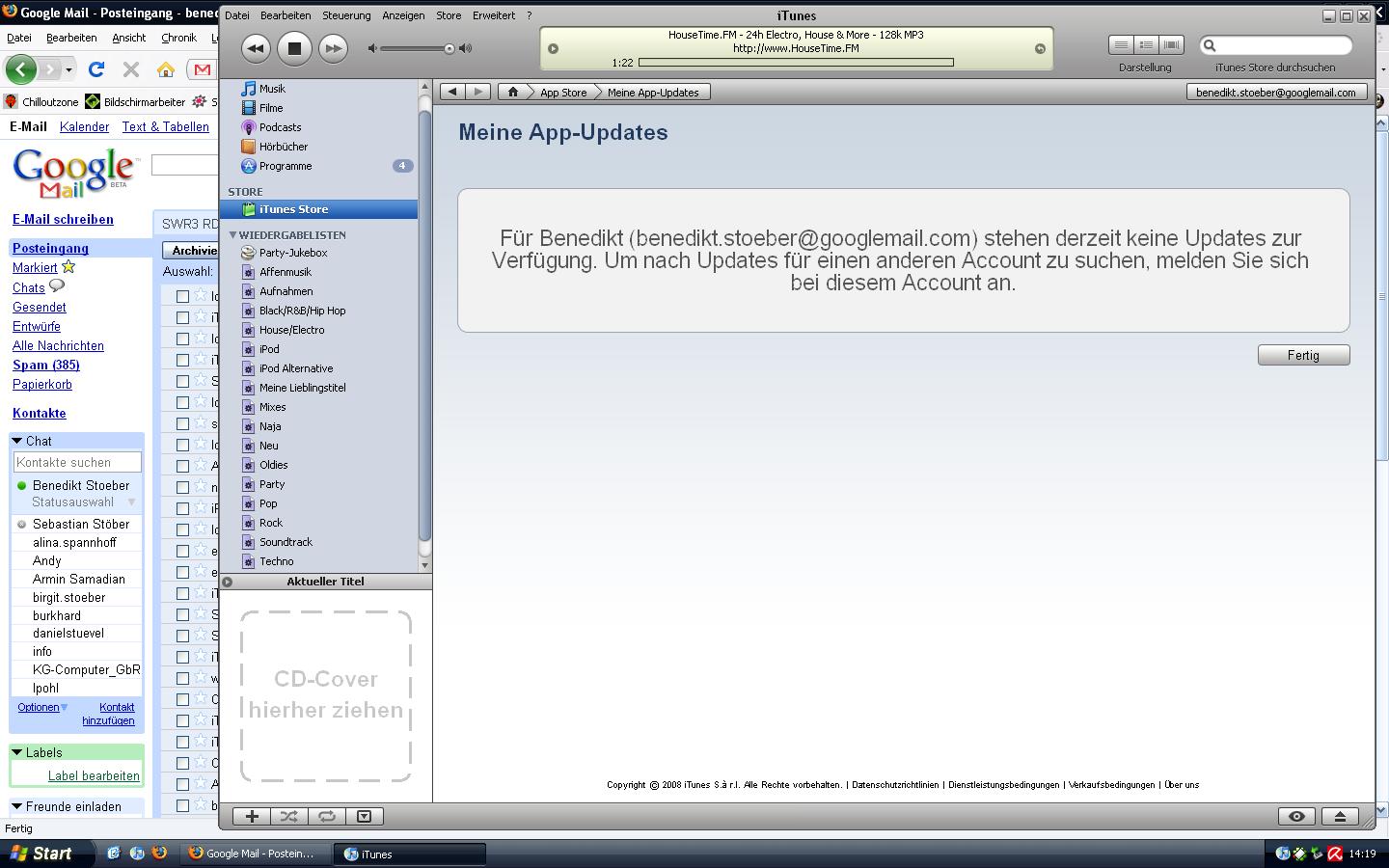Screen dimensions: 1389x868
Task: Add a new playlist with plus button
Action: tap(252, 816)
